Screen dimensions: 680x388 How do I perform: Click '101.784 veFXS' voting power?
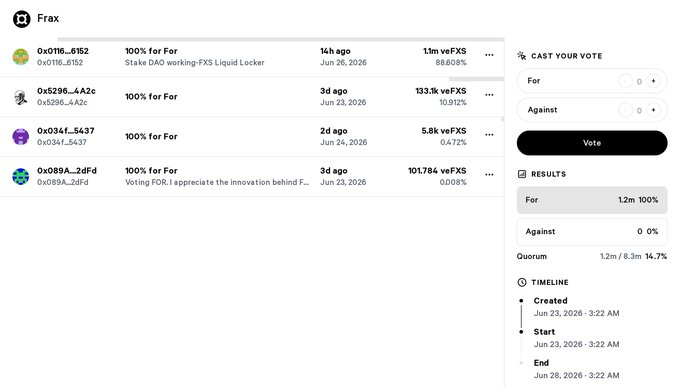(437, 170)
